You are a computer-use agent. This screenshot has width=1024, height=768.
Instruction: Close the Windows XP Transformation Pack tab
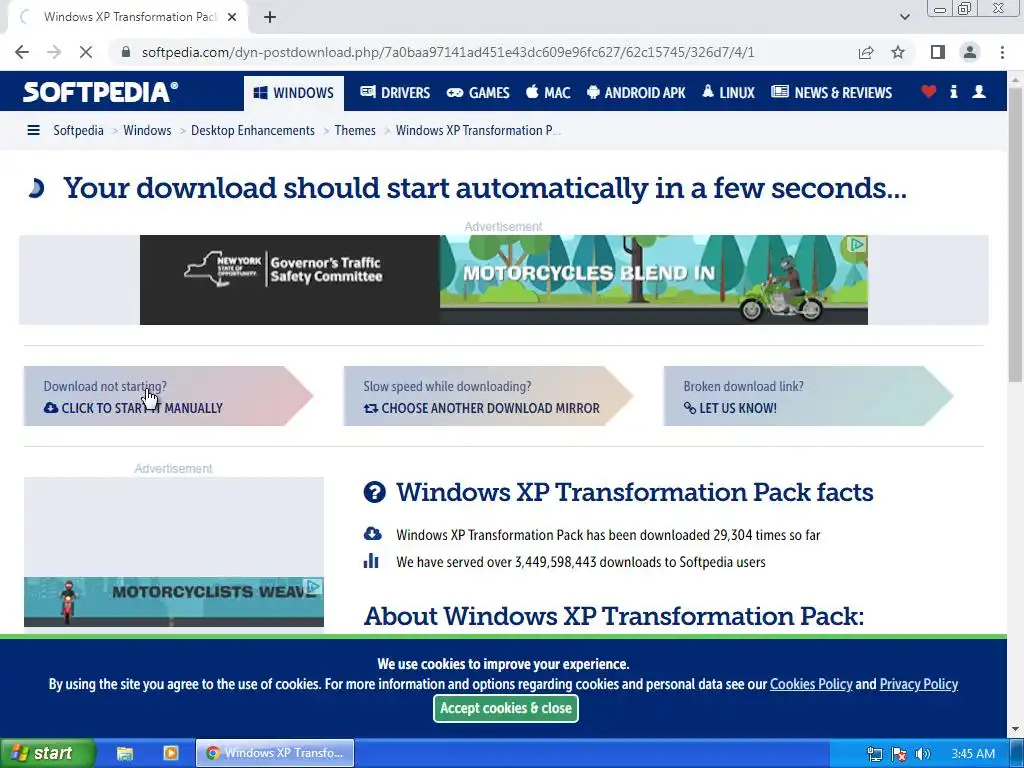(x=232, y=17)
